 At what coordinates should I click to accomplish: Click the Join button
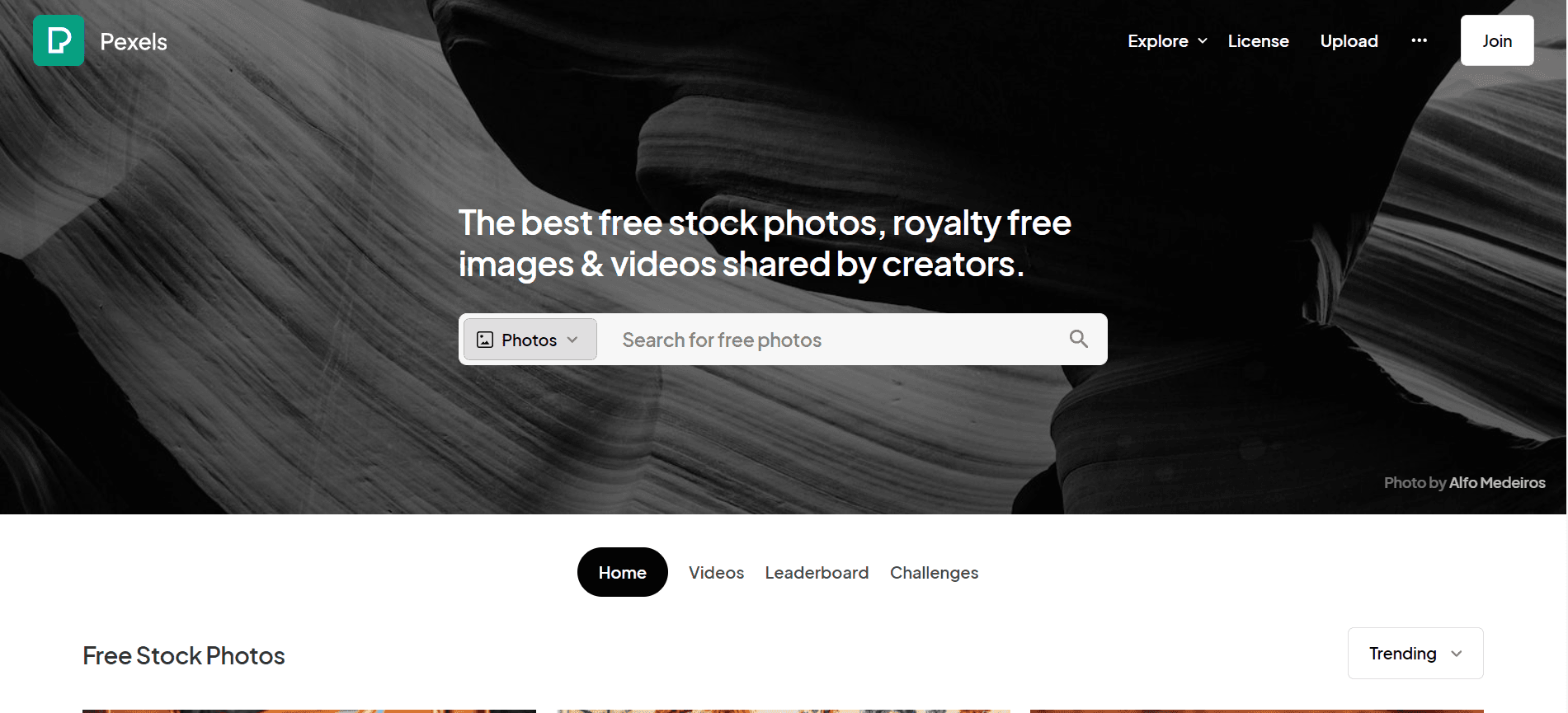pyautogui.click(x=1497, y=40)
